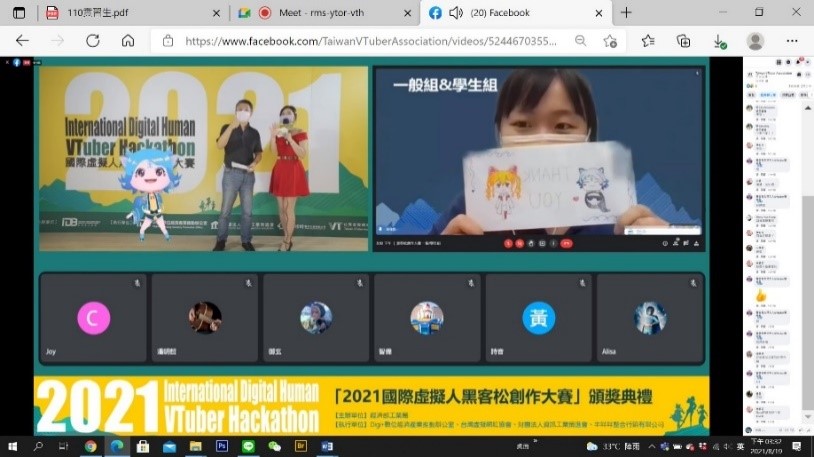Open Edge settings and more menu

[792, 41]
